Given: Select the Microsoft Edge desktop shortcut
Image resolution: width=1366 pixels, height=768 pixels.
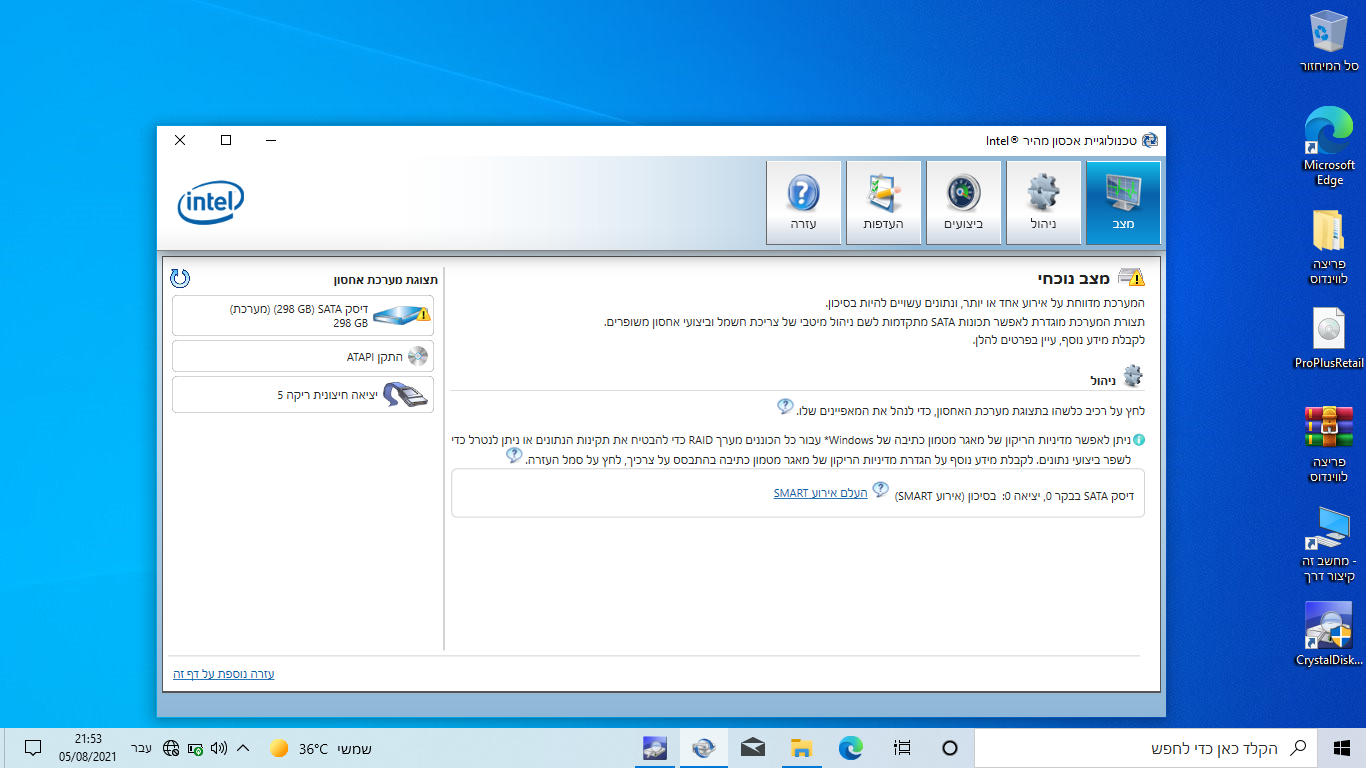Looking at the screenshot, I should click(x=1329, y=147).
